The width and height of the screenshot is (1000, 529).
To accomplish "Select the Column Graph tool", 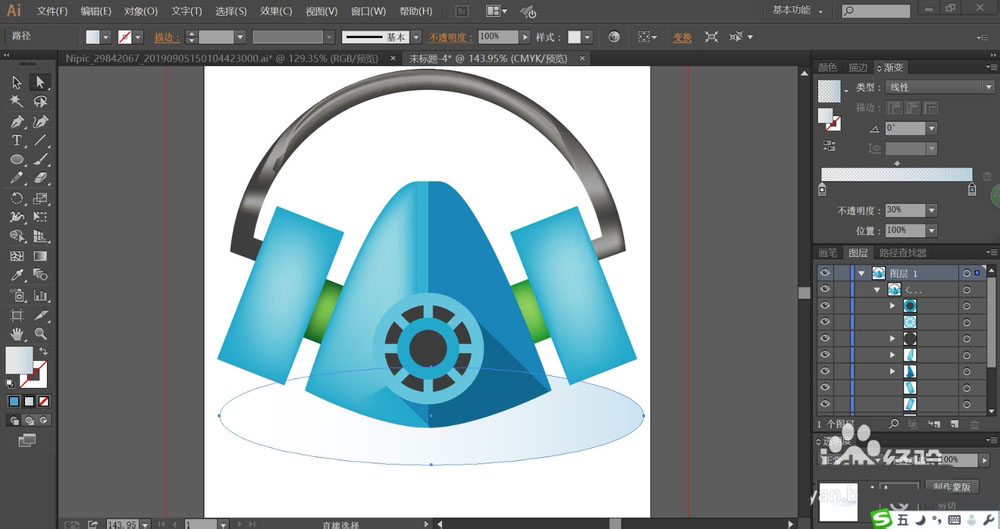I will (40, 295).
